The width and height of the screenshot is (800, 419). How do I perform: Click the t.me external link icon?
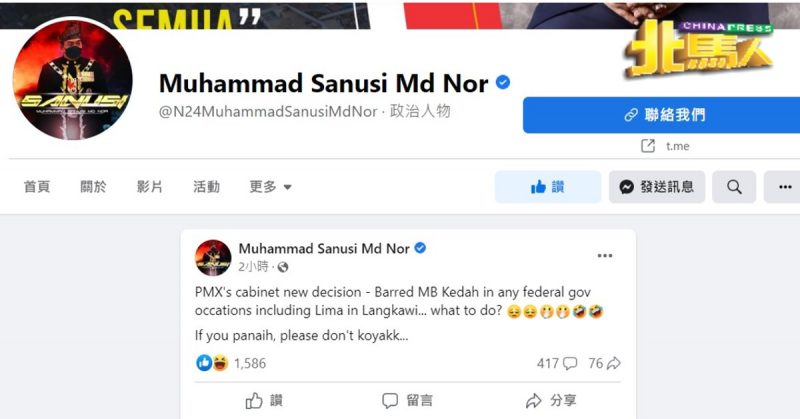click(x=647, y=146)
